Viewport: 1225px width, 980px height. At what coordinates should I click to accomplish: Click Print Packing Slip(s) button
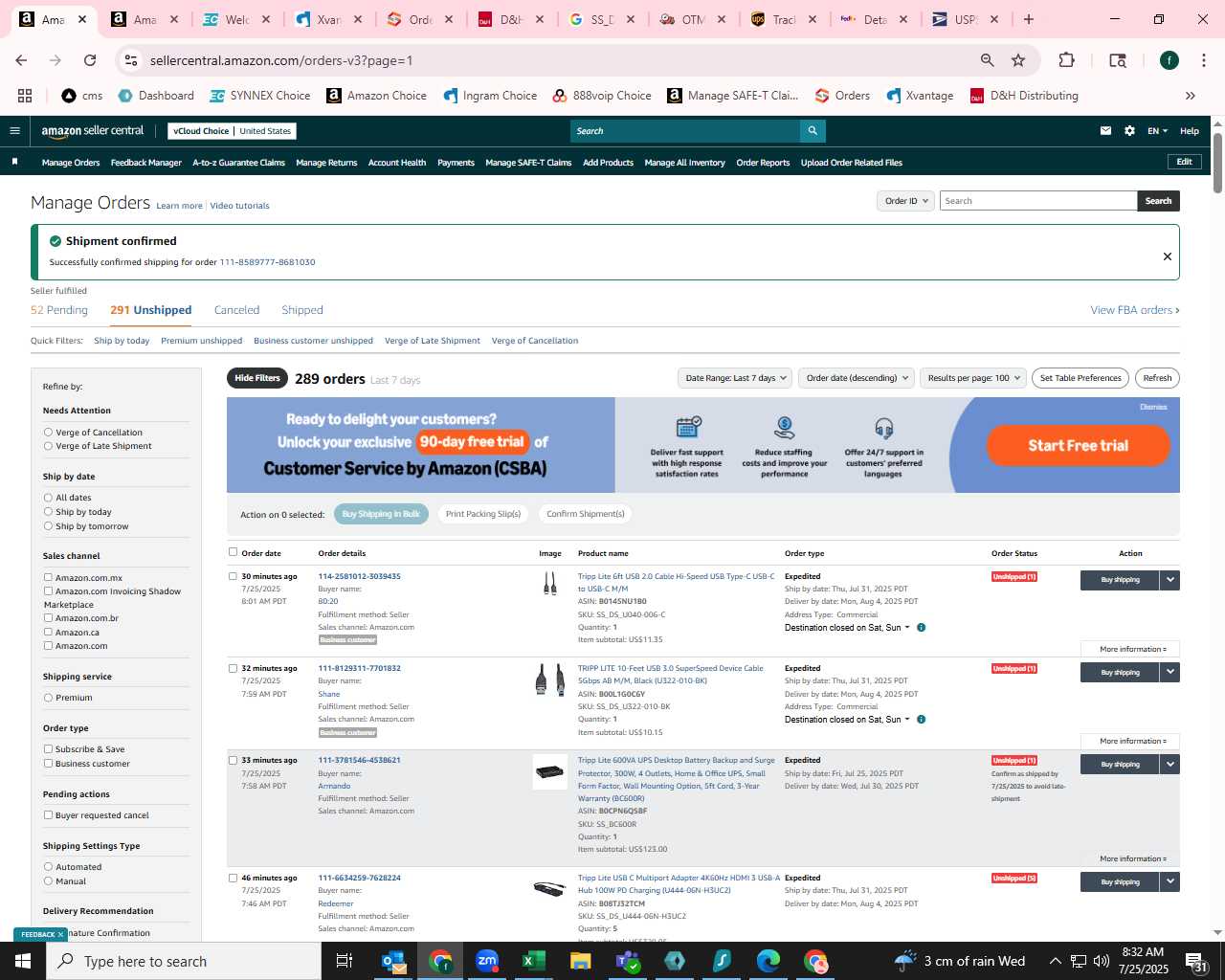click(x=483, y=514)
